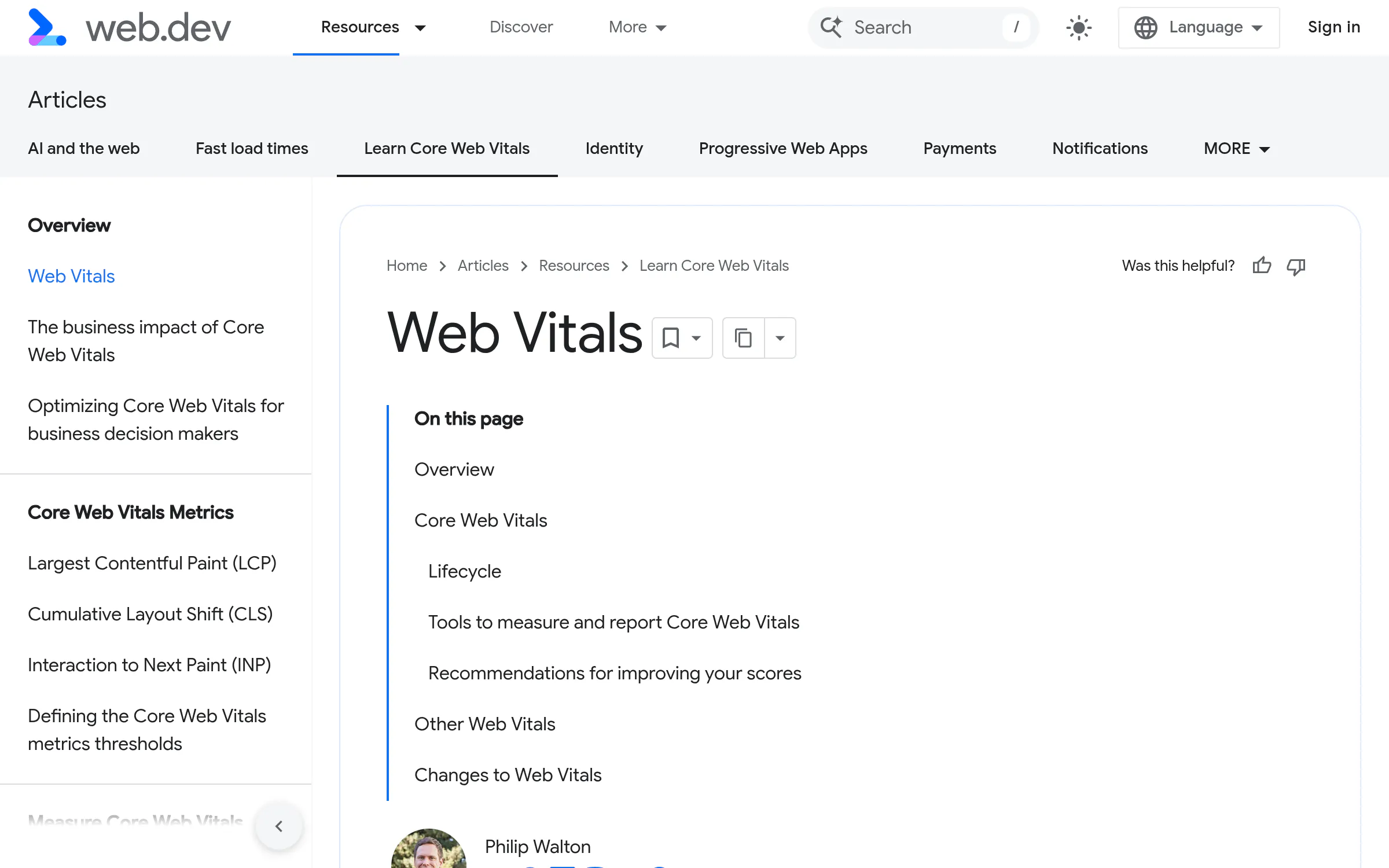Select the Learn Core Web Vitals tab
This screenshot has height=868, width=1389.
coord(447,149)
